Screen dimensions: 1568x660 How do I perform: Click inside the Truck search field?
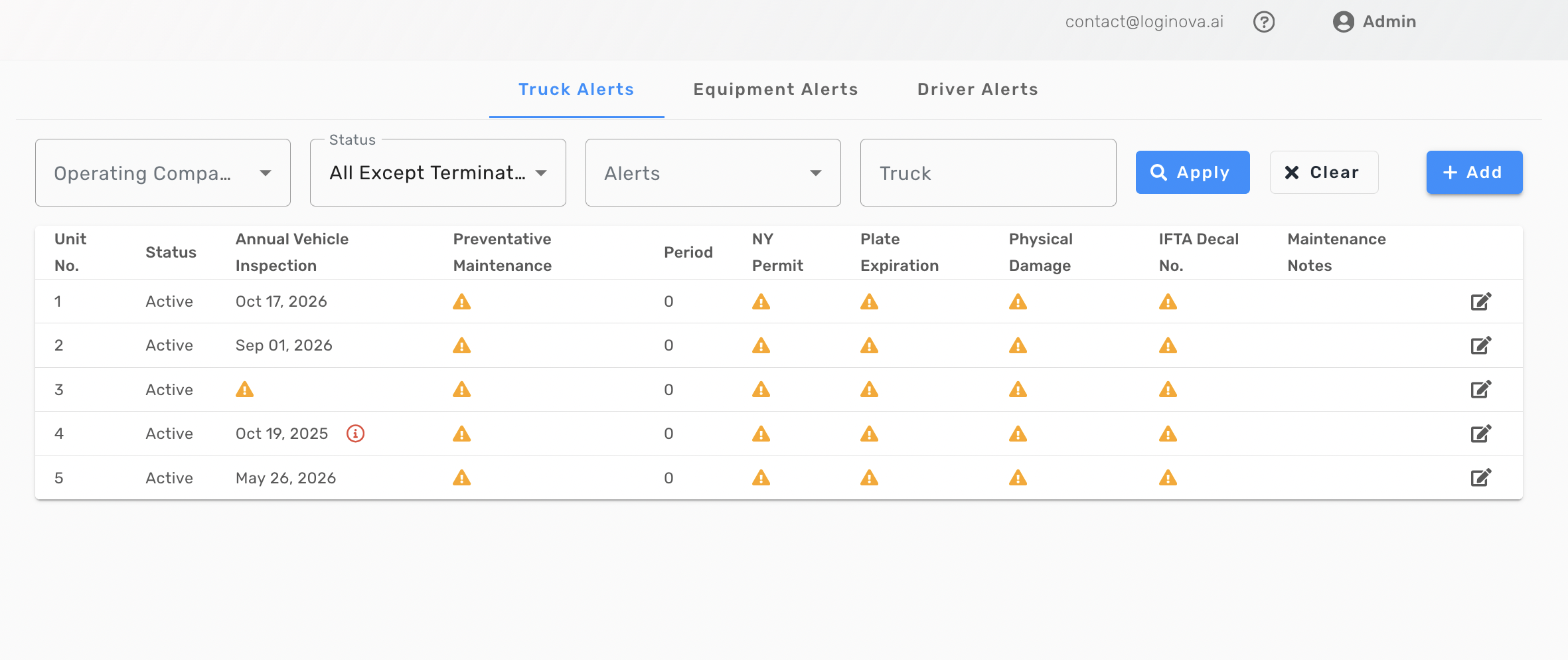988,173
